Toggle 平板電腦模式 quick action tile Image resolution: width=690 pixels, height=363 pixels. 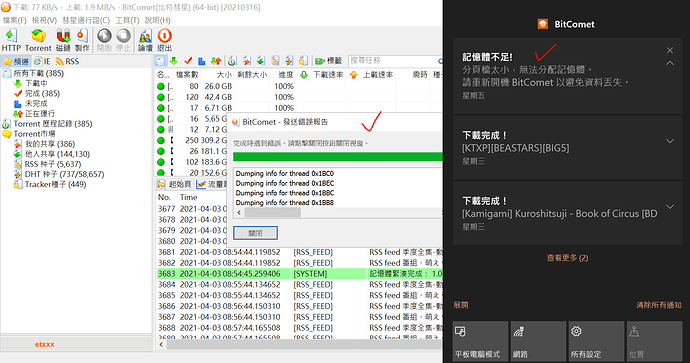coord(480,341)
